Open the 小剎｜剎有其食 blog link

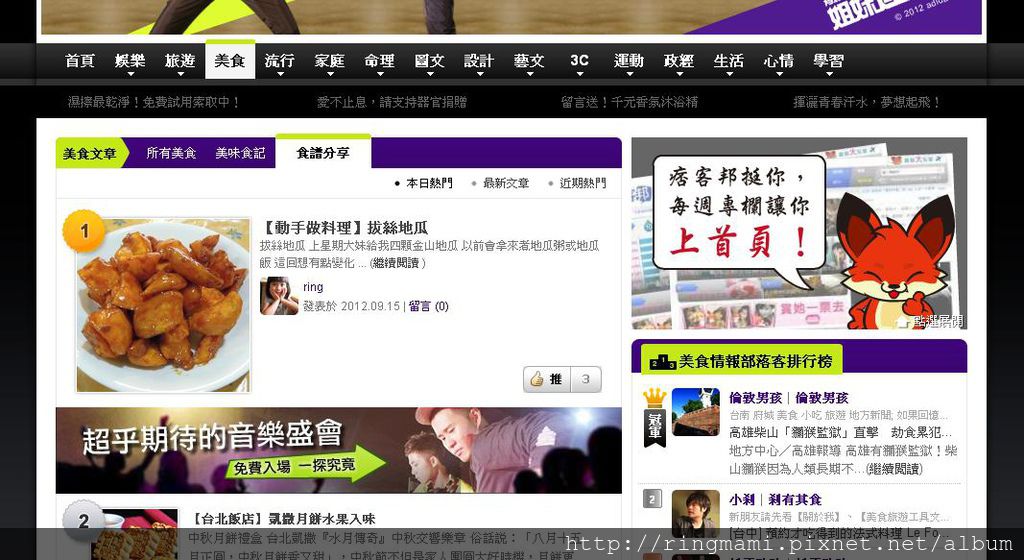(775, 500)
